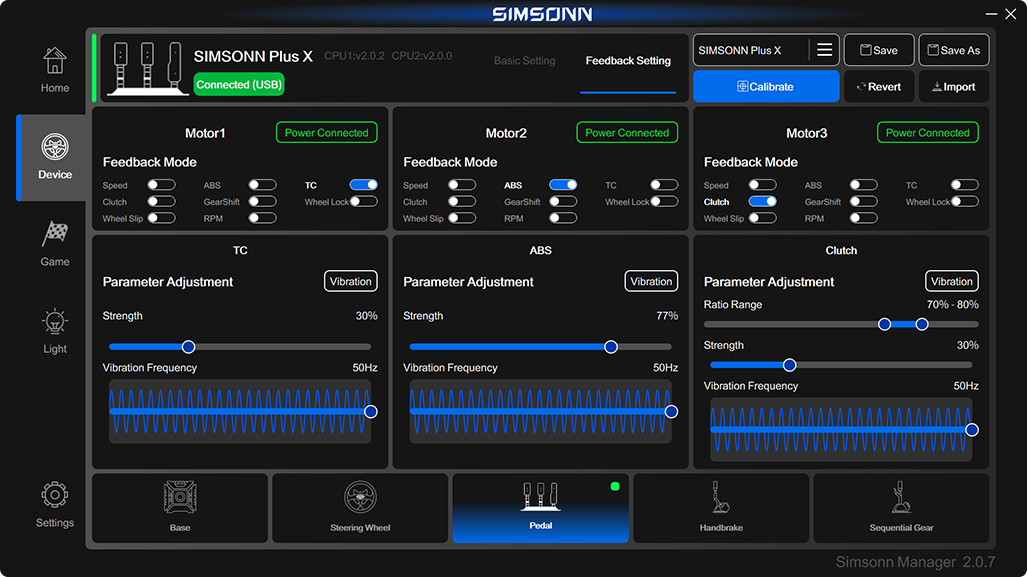Open the Home page in sidebar
Image resolution: width=1028 pixels, height=577 pixels.
55,71
